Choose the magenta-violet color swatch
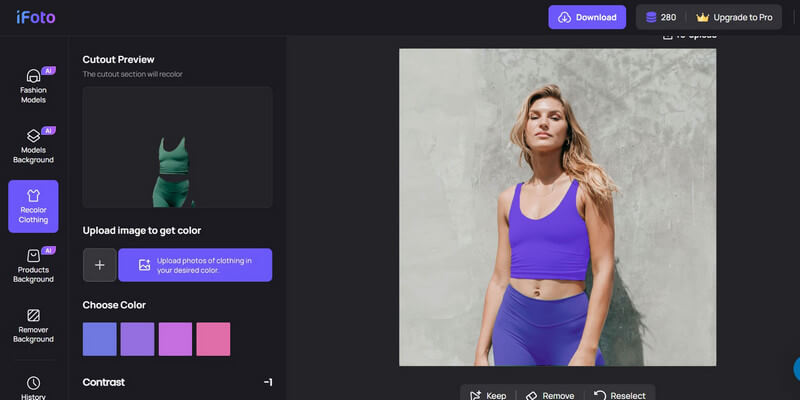Viewport: 800px width, 400px height. coord(175,339)
